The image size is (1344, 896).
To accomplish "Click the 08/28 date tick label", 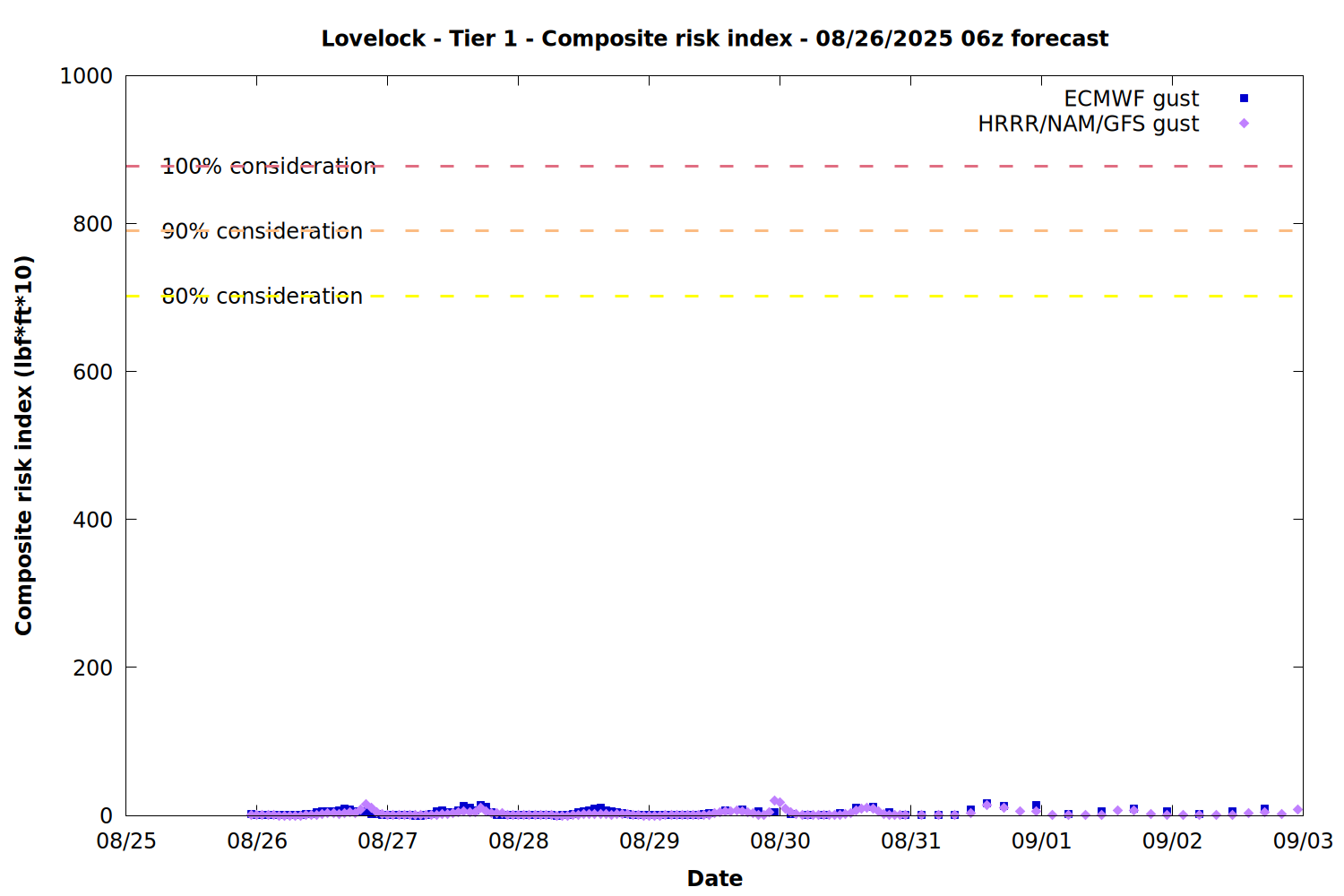I will [519, 841].
